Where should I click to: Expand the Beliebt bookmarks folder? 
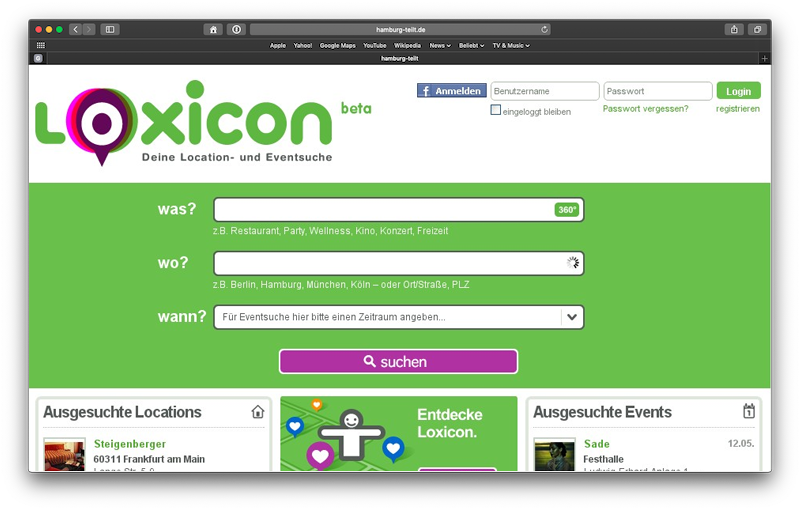click(471, 45)
